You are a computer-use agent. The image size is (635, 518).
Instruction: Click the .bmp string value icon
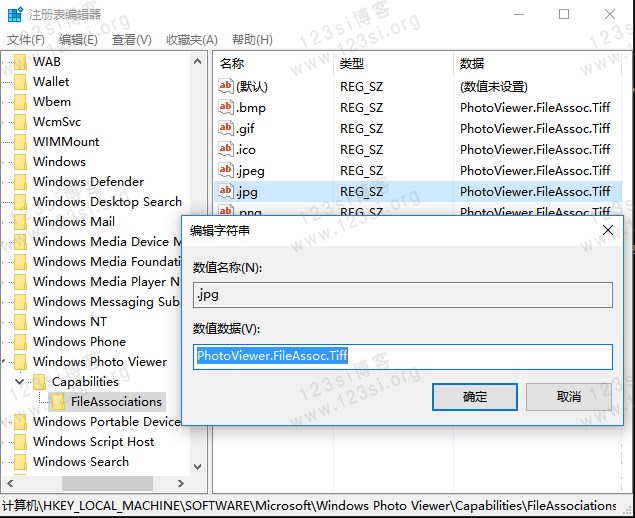(x=226, y=107)
